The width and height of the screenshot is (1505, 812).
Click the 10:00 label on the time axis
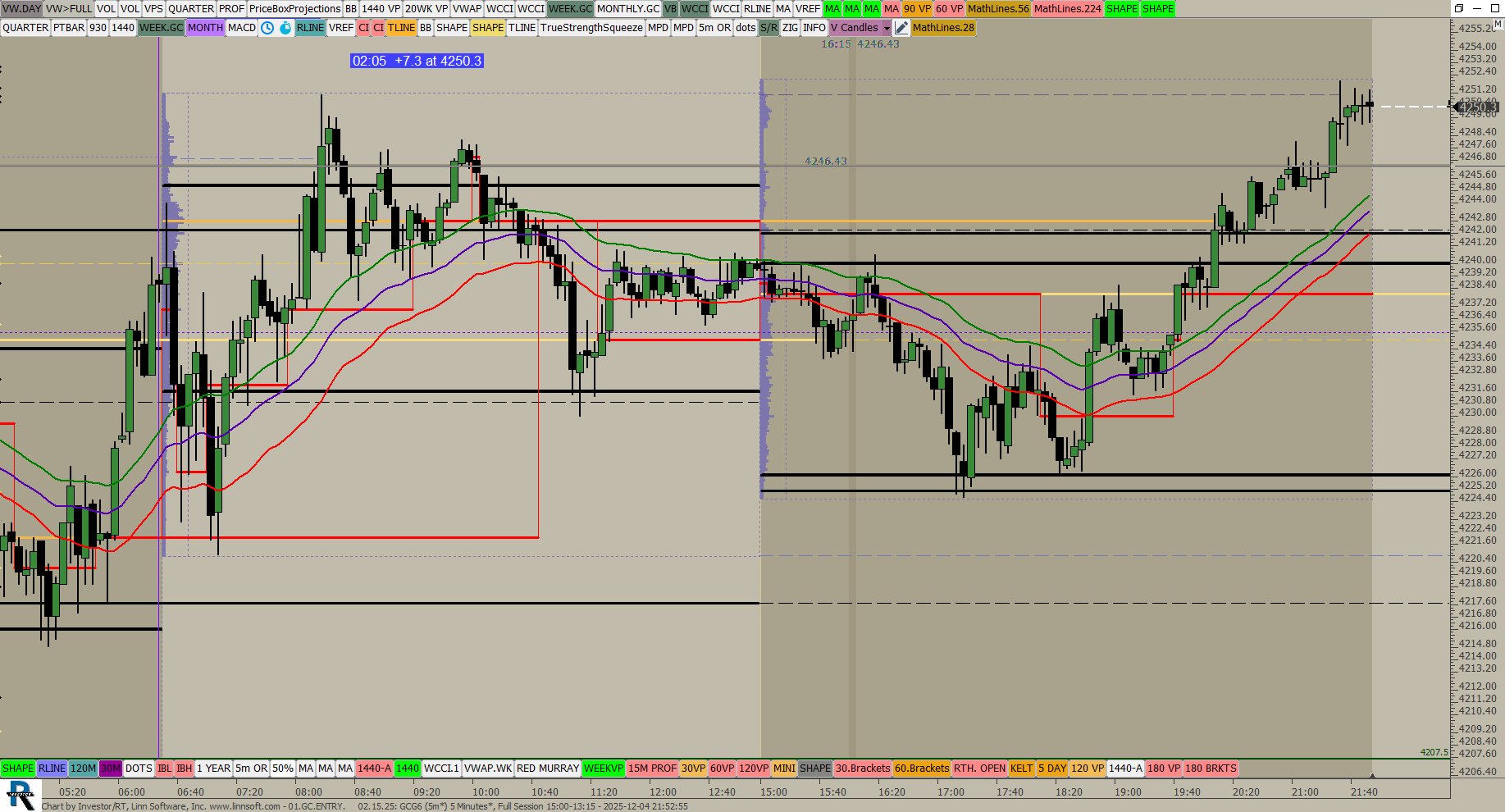486,792
